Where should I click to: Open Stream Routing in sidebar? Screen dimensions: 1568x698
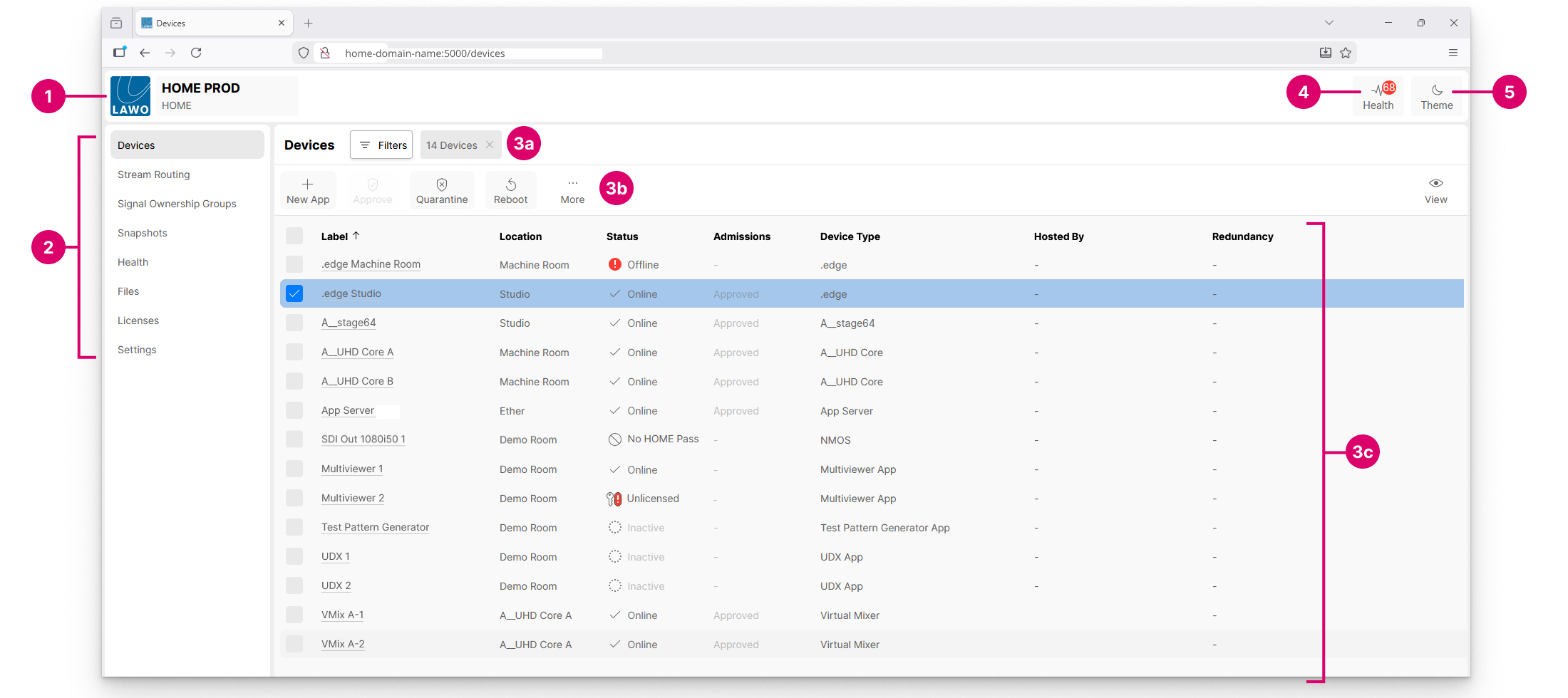154,174
